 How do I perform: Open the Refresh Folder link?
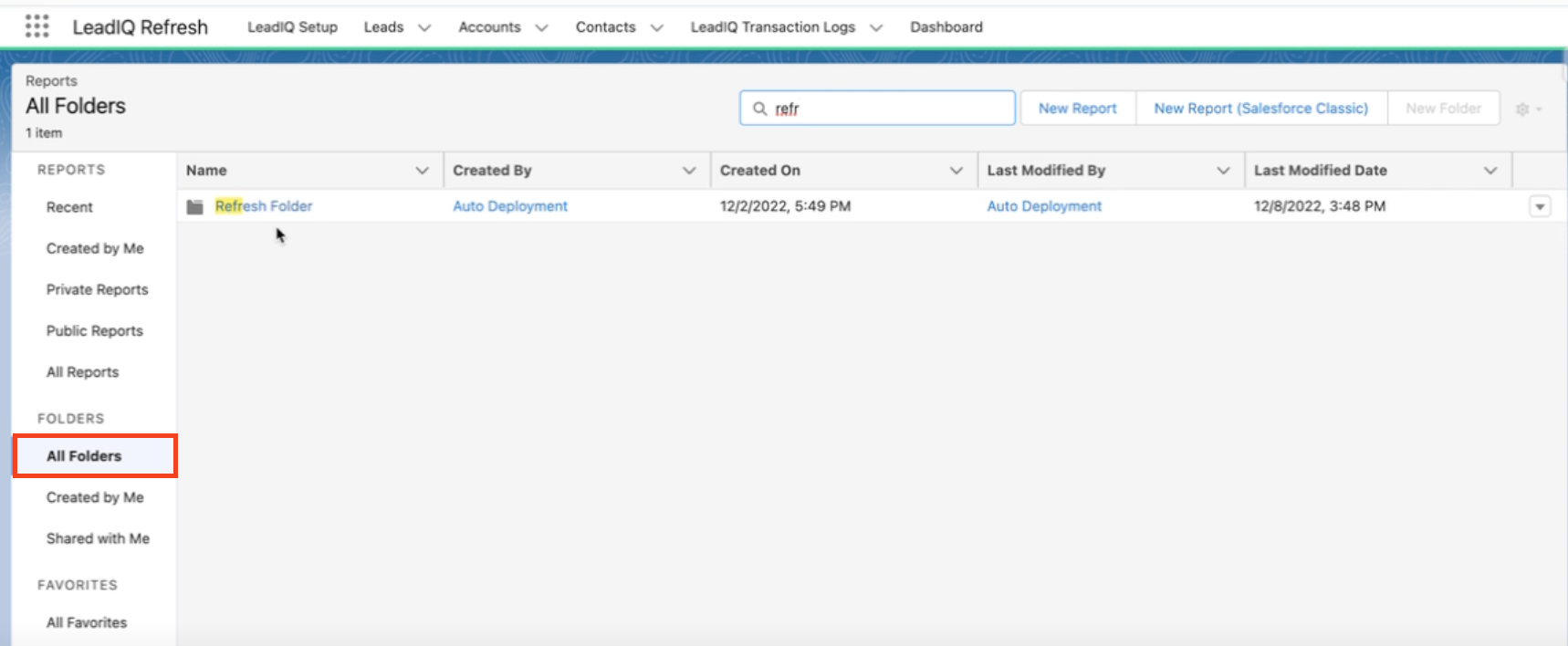264,206
